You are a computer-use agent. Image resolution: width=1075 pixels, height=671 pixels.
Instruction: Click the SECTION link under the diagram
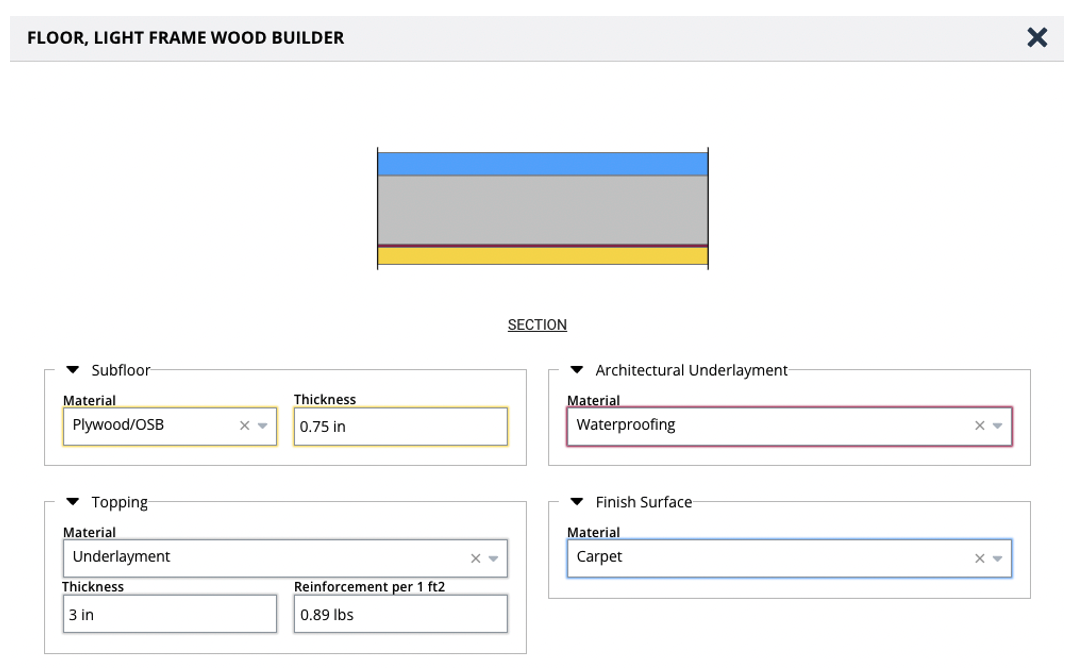point(537,325)
